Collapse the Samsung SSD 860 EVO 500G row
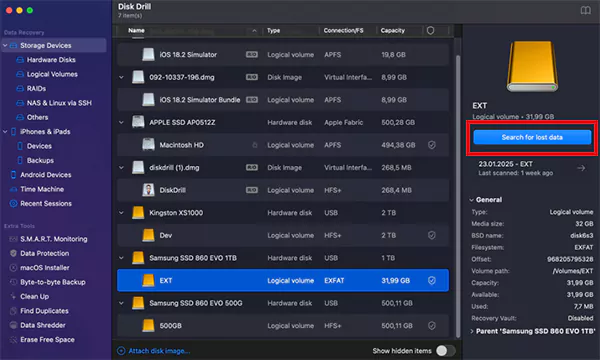Screen dimensions: 600x360 [121, 303]
